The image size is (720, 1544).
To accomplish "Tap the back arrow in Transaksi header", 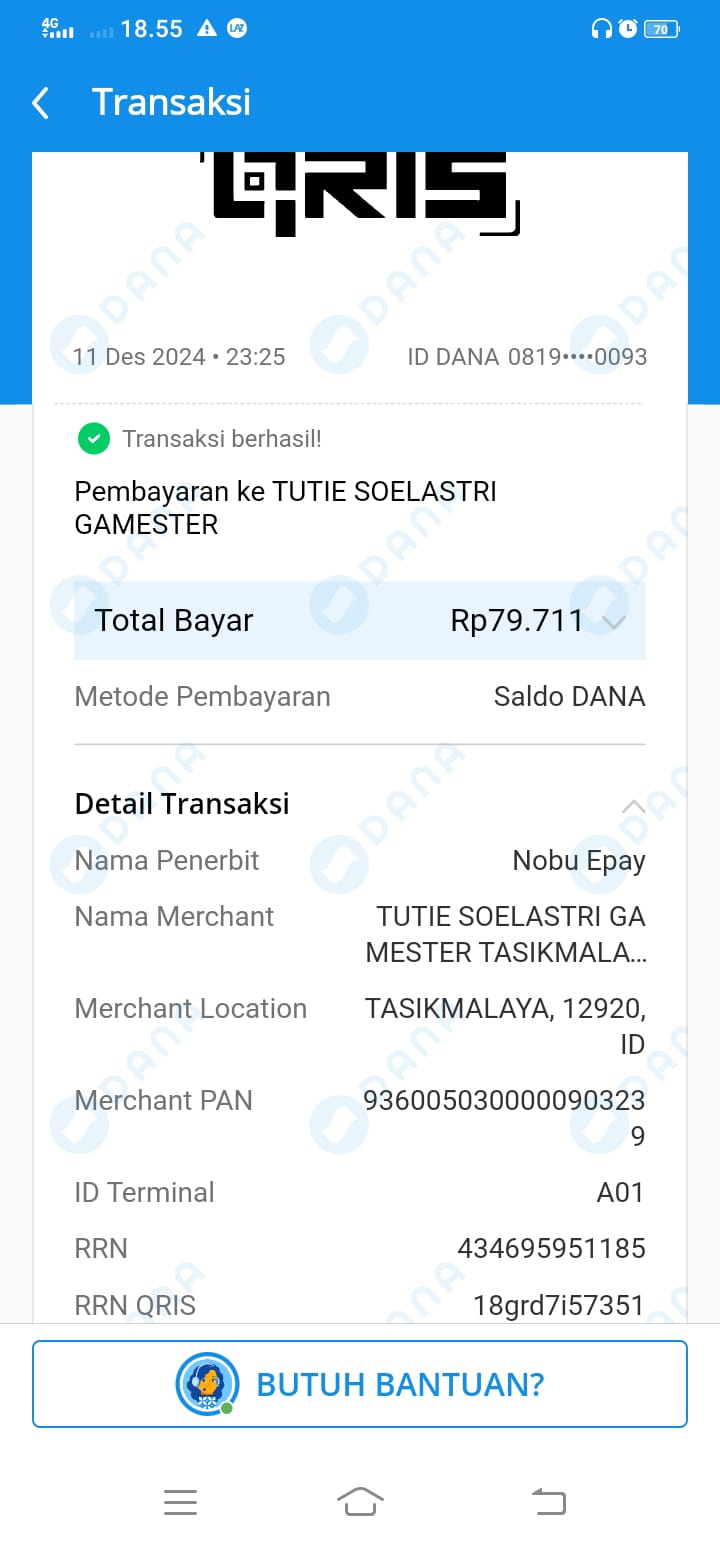I will click(41, 103).
